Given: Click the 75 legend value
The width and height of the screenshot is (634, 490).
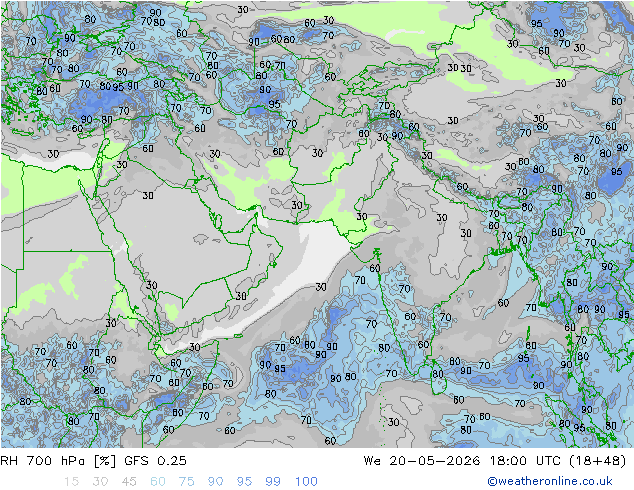Looking at the screenshot, I should click(x=186, y=481).
